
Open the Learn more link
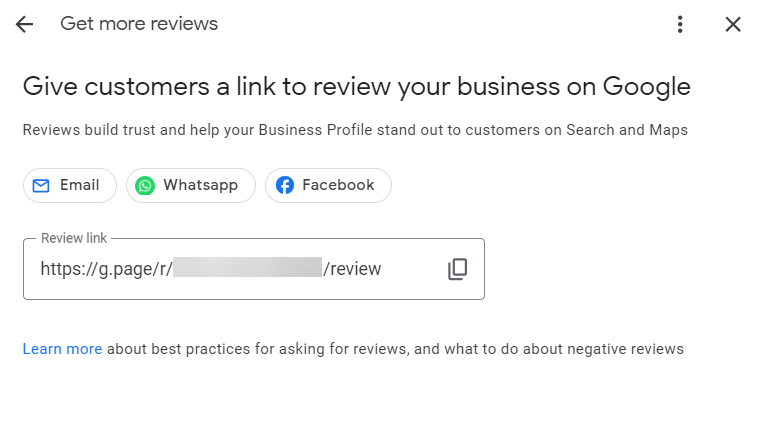coord(62,349)
